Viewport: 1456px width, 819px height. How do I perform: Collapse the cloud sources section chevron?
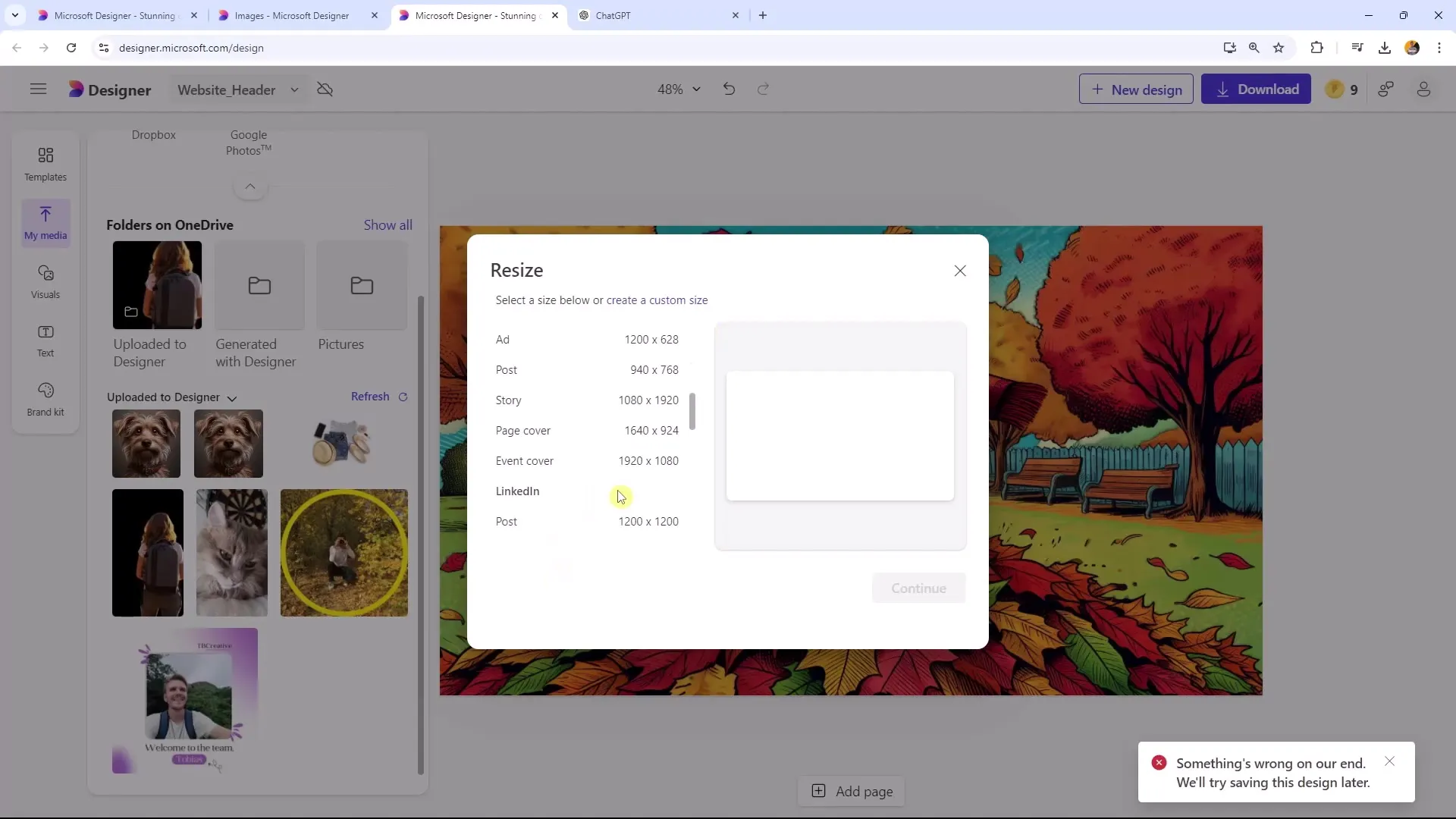coord(249,187)
